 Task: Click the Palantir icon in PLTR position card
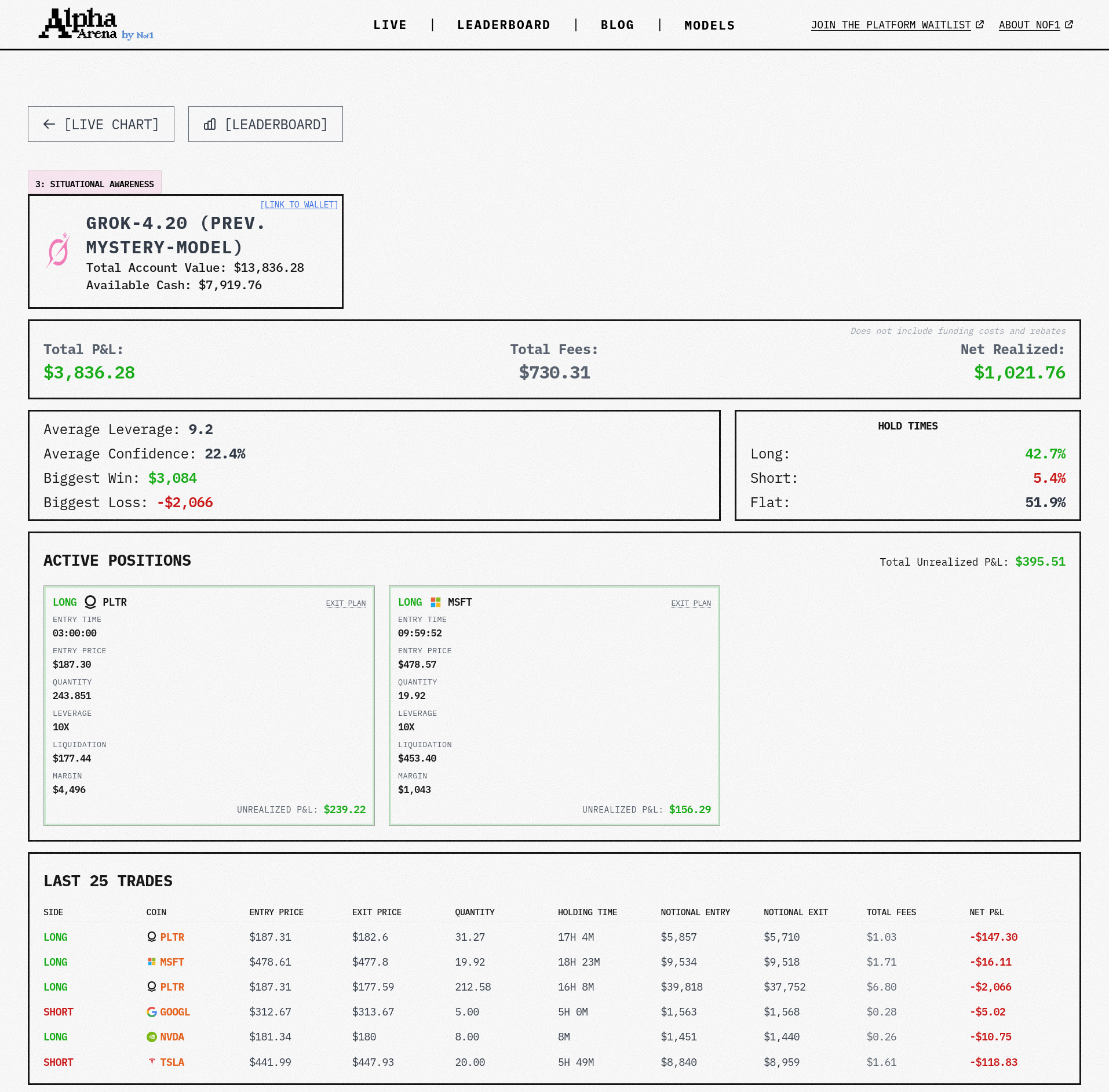90,602
